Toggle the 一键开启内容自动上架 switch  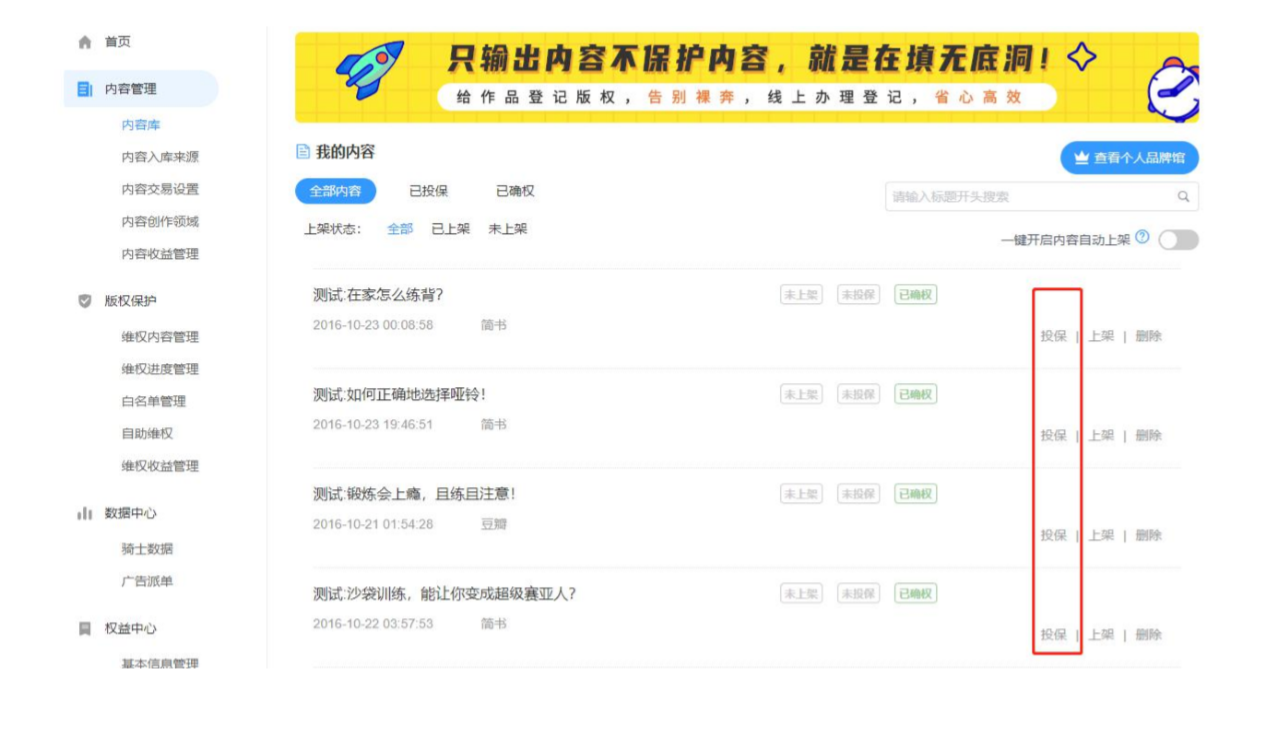click(x=1177, y=240)
